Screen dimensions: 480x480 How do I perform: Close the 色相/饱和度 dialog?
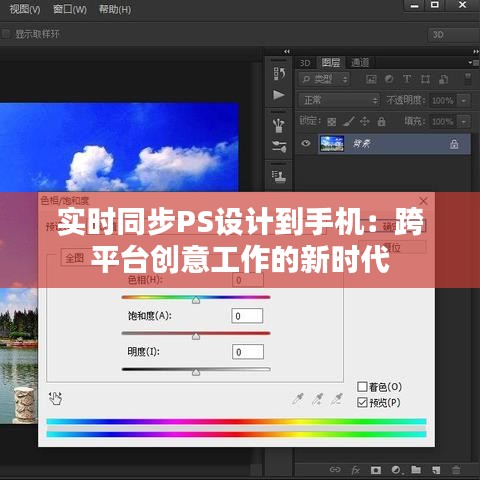pyautogui.click(x=423, y=201)
